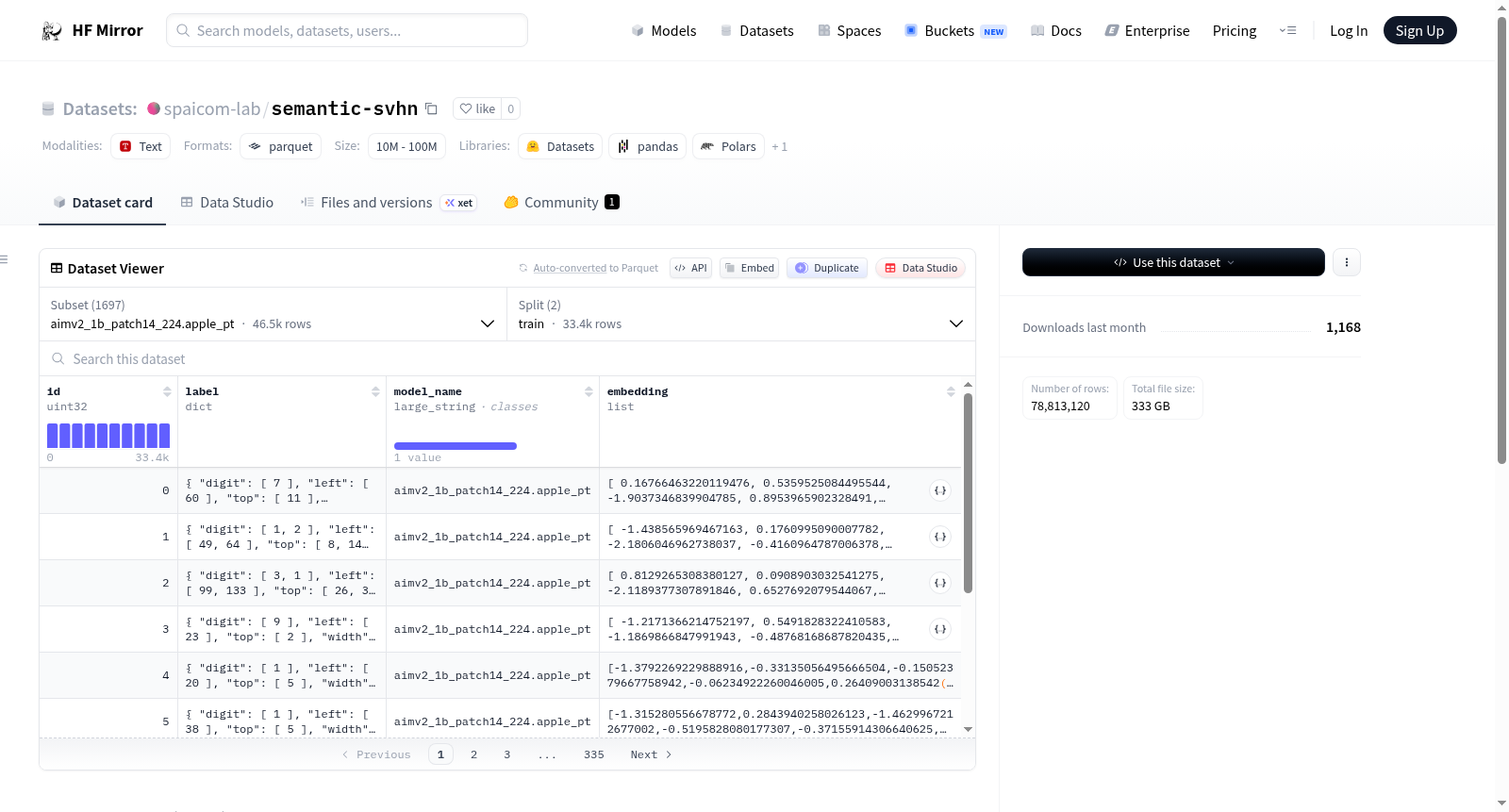Sort by the model_name column
Image resolution: width=1509 pixels, height=812 pixels.
tap(589, 391)
